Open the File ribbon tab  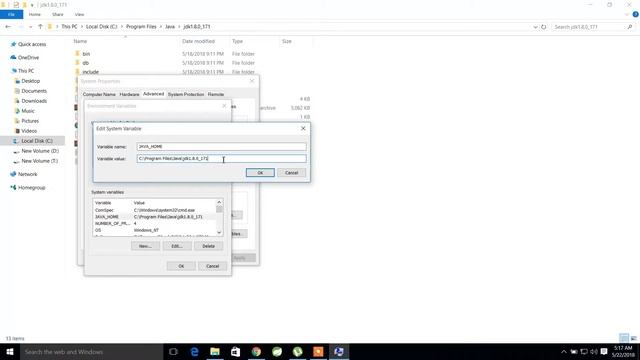11,14
